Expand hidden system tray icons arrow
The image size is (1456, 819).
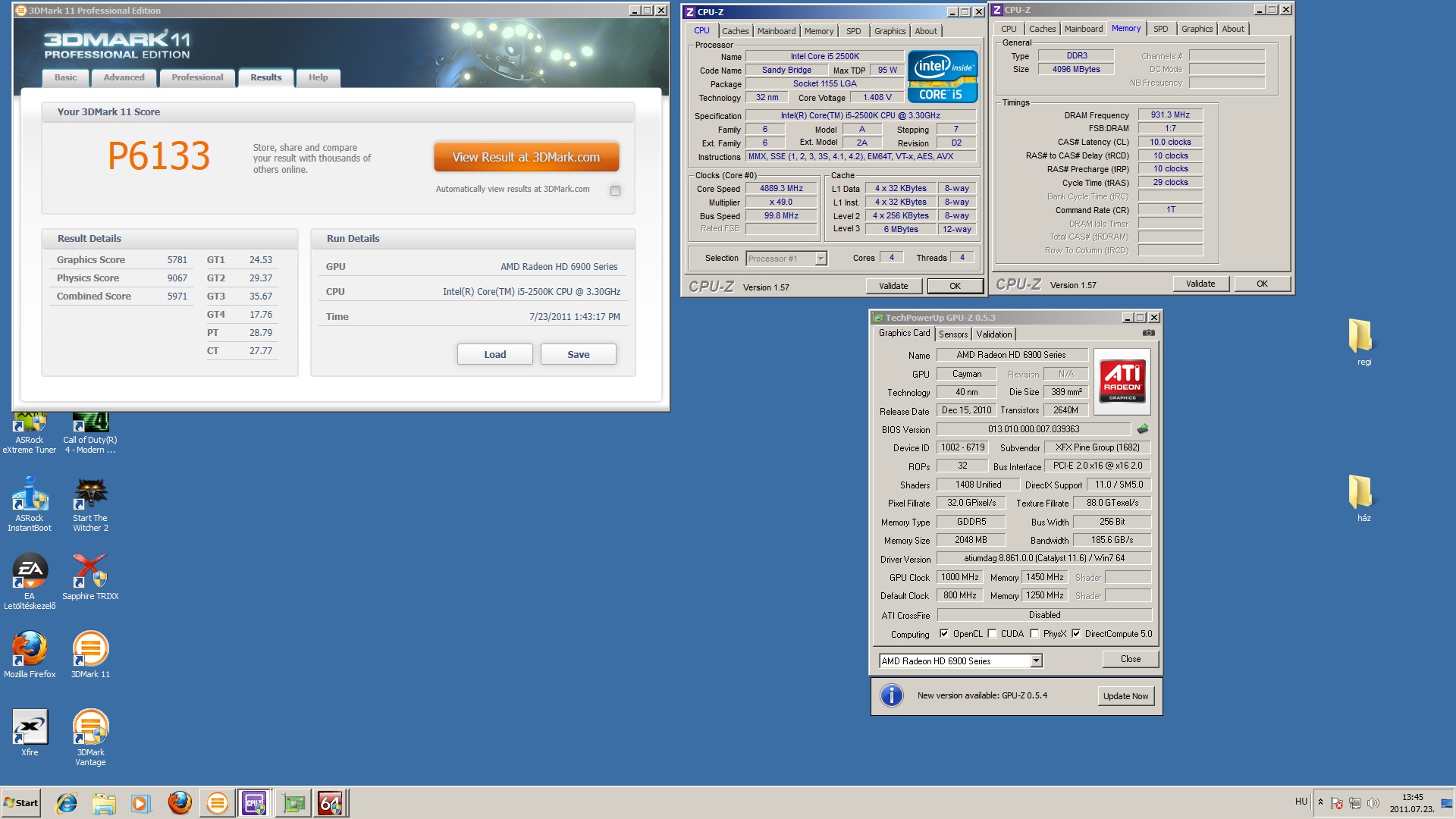tap(1320, 802)
